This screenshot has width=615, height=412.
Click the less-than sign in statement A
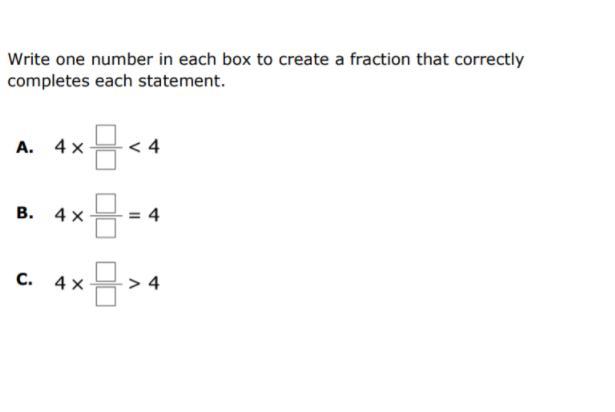pyautogui.click(x=134, y=148)
